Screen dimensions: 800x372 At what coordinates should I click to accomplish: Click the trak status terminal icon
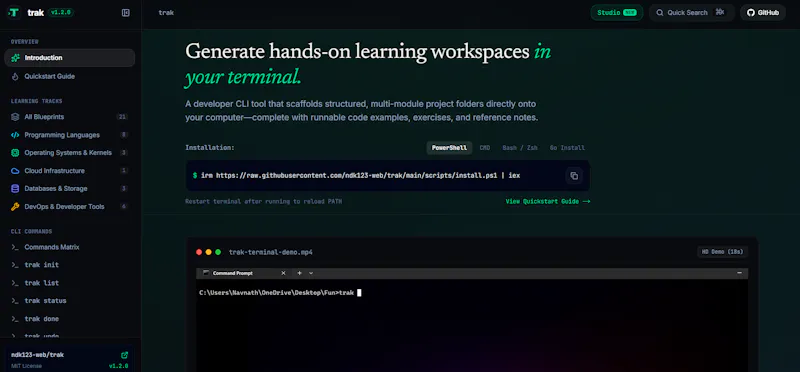(x=15, y=301)
